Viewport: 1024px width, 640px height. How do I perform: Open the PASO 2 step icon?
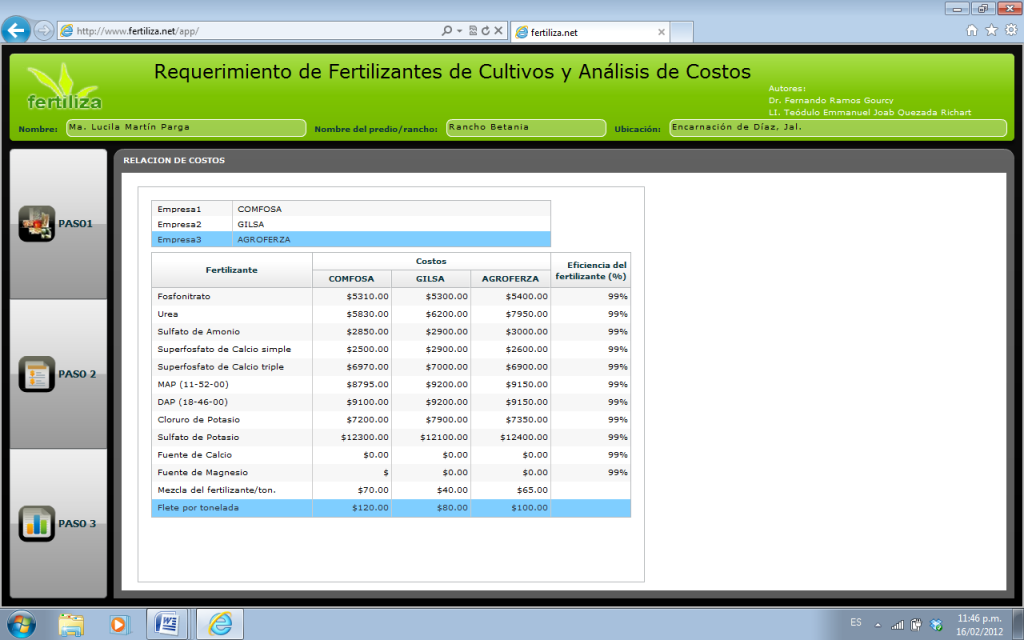[37, 374]
